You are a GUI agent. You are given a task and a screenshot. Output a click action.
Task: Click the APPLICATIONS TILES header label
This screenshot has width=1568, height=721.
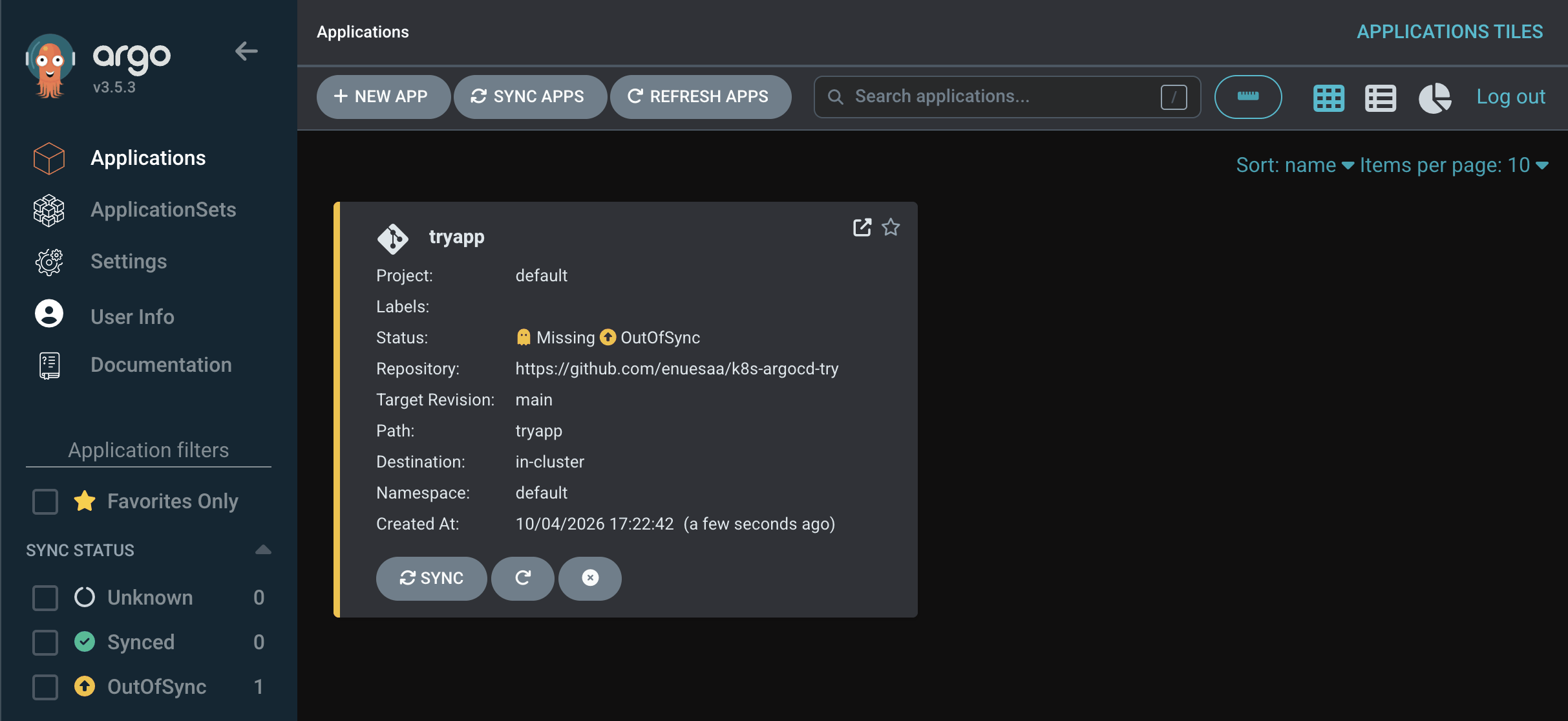pyautogui.click(x=1450, y=32)
